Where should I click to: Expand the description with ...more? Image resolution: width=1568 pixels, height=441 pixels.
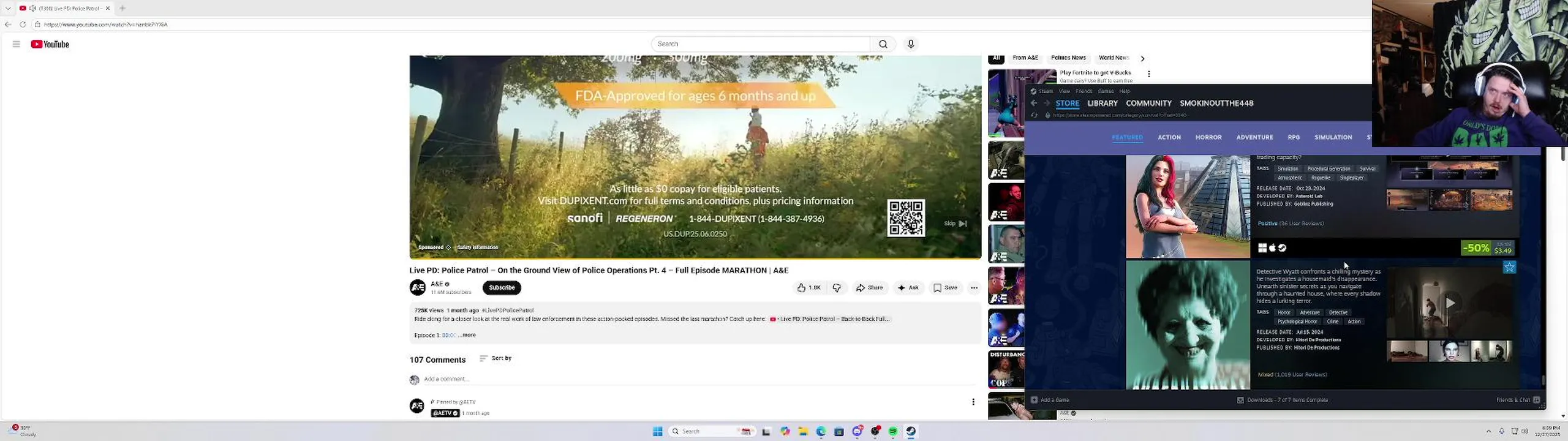tap(467, 335)
